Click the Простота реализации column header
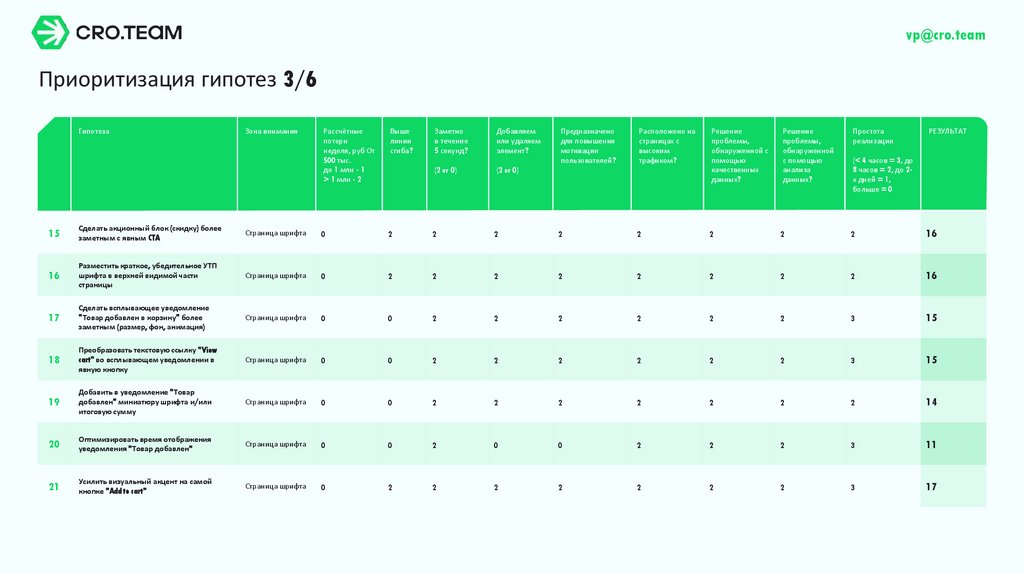The image size is (1024, 574). [882, 160]
